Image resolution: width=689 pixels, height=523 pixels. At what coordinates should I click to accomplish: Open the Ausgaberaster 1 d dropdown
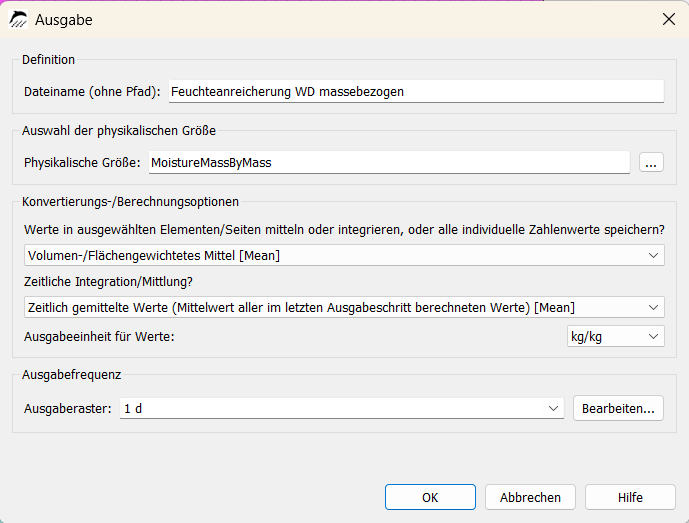341,408
